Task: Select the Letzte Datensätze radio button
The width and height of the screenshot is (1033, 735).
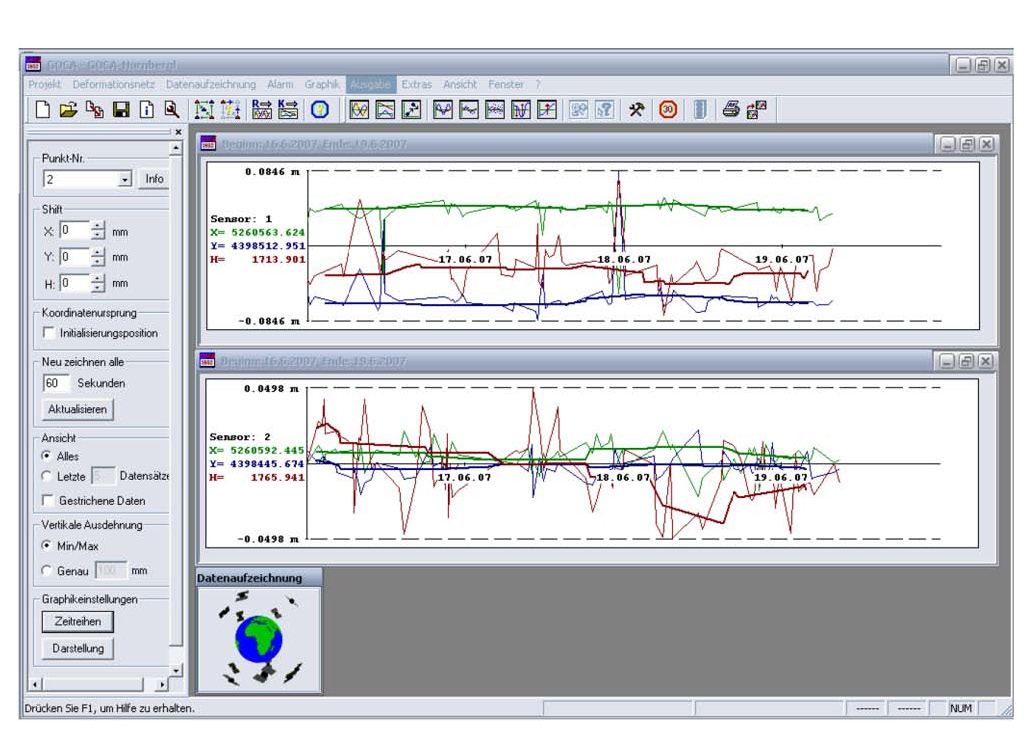Action: pyautogui.click(x=46, y=476)
